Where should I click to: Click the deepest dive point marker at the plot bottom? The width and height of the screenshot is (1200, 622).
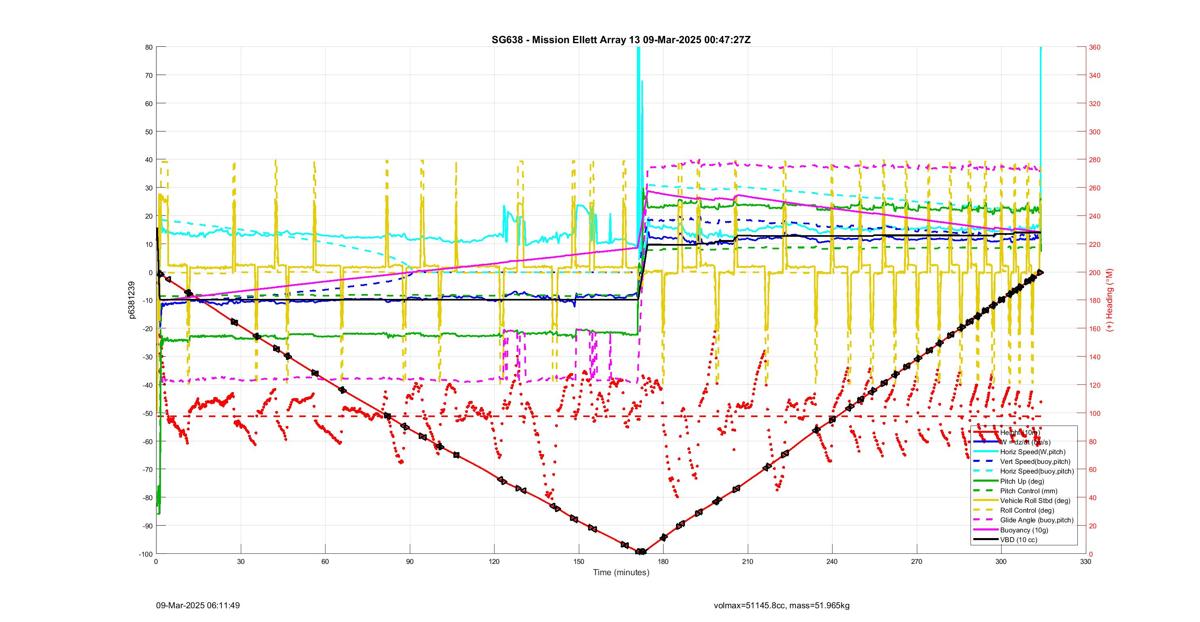point(641,552)
